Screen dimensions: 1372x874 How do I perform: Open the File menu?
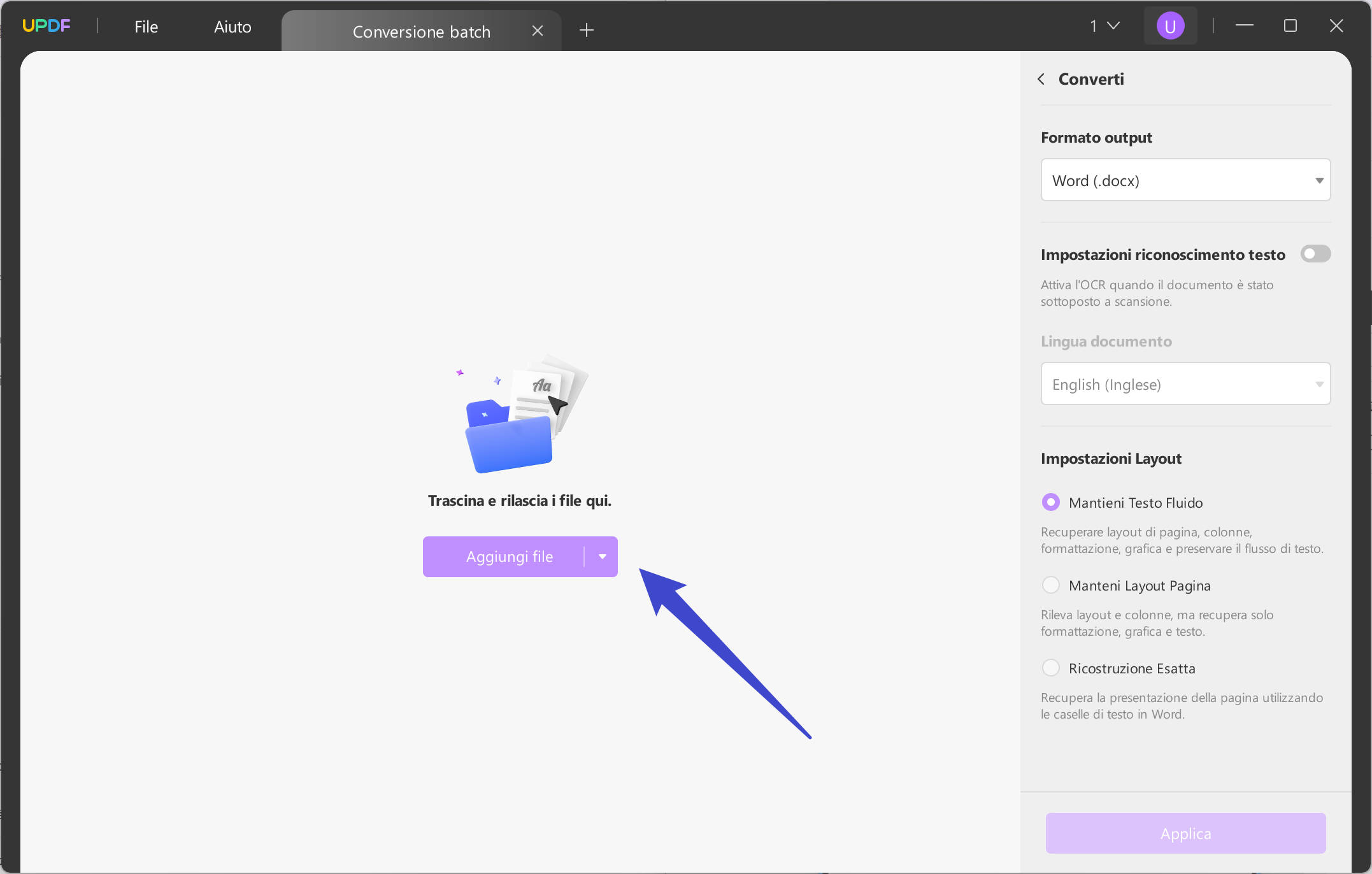click(x=146, y=27)
